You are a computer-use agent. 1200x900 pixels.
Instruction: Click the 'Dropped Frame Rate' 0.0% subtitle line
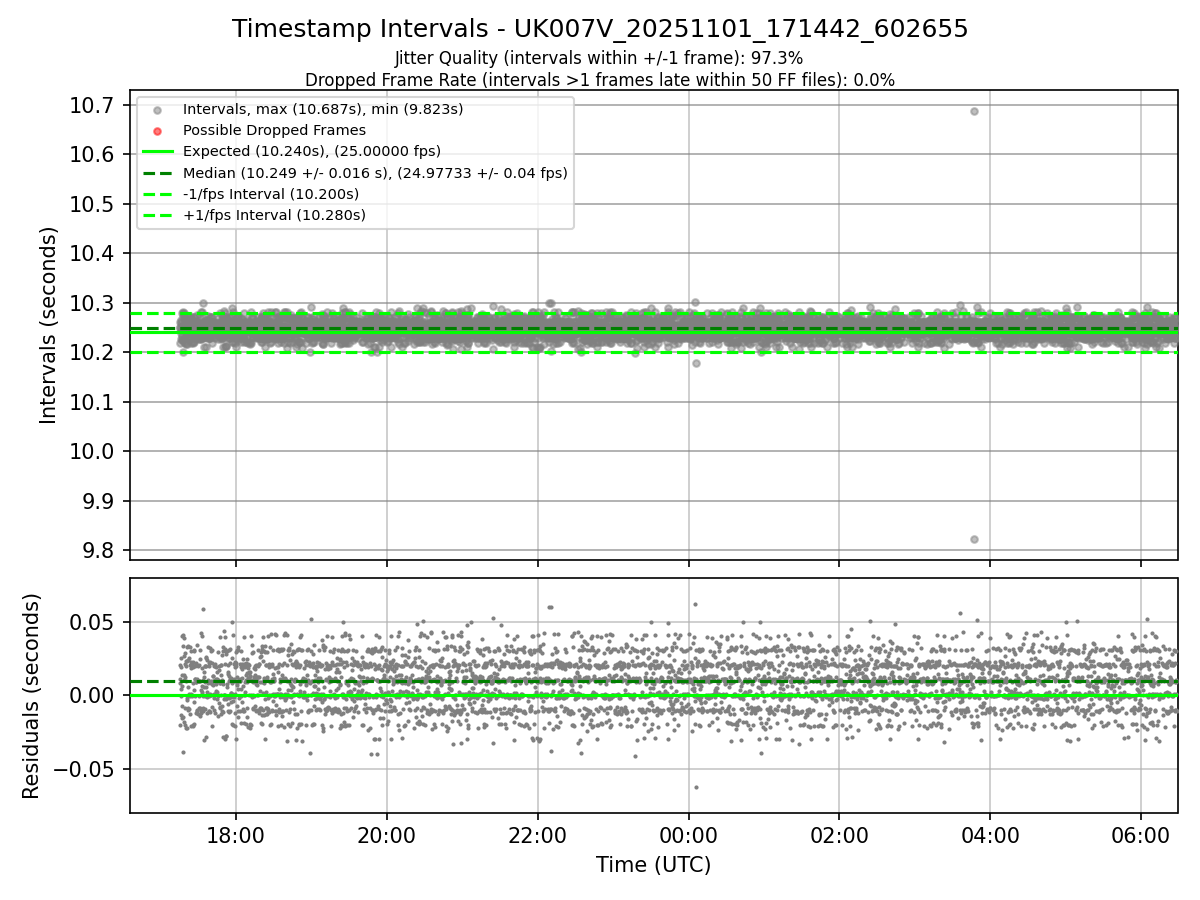(x=600, y=80)
